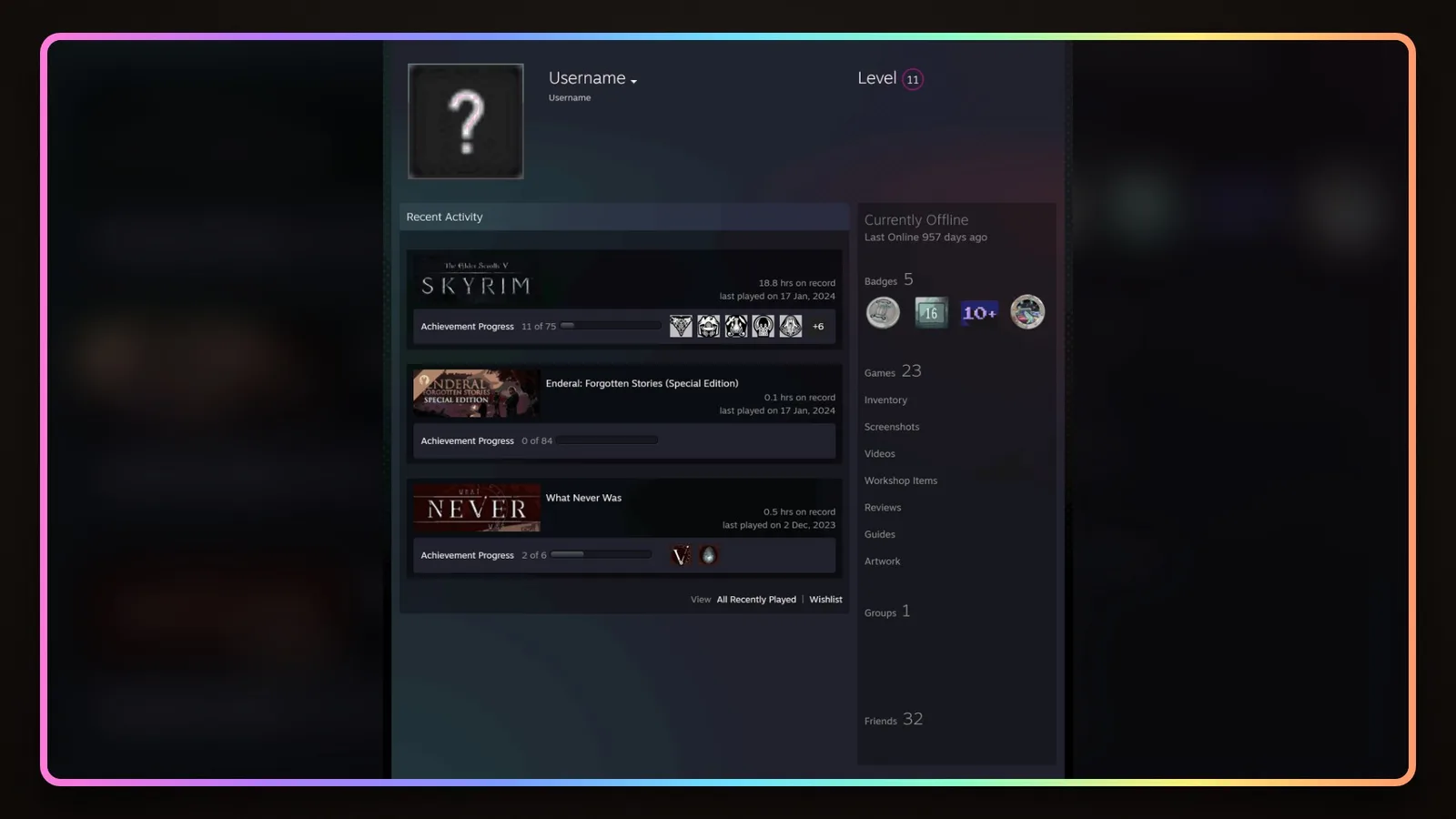The height and width of the screenshot is (819, 1456).
Task: Open the Videos link
Action: [880, 454]
